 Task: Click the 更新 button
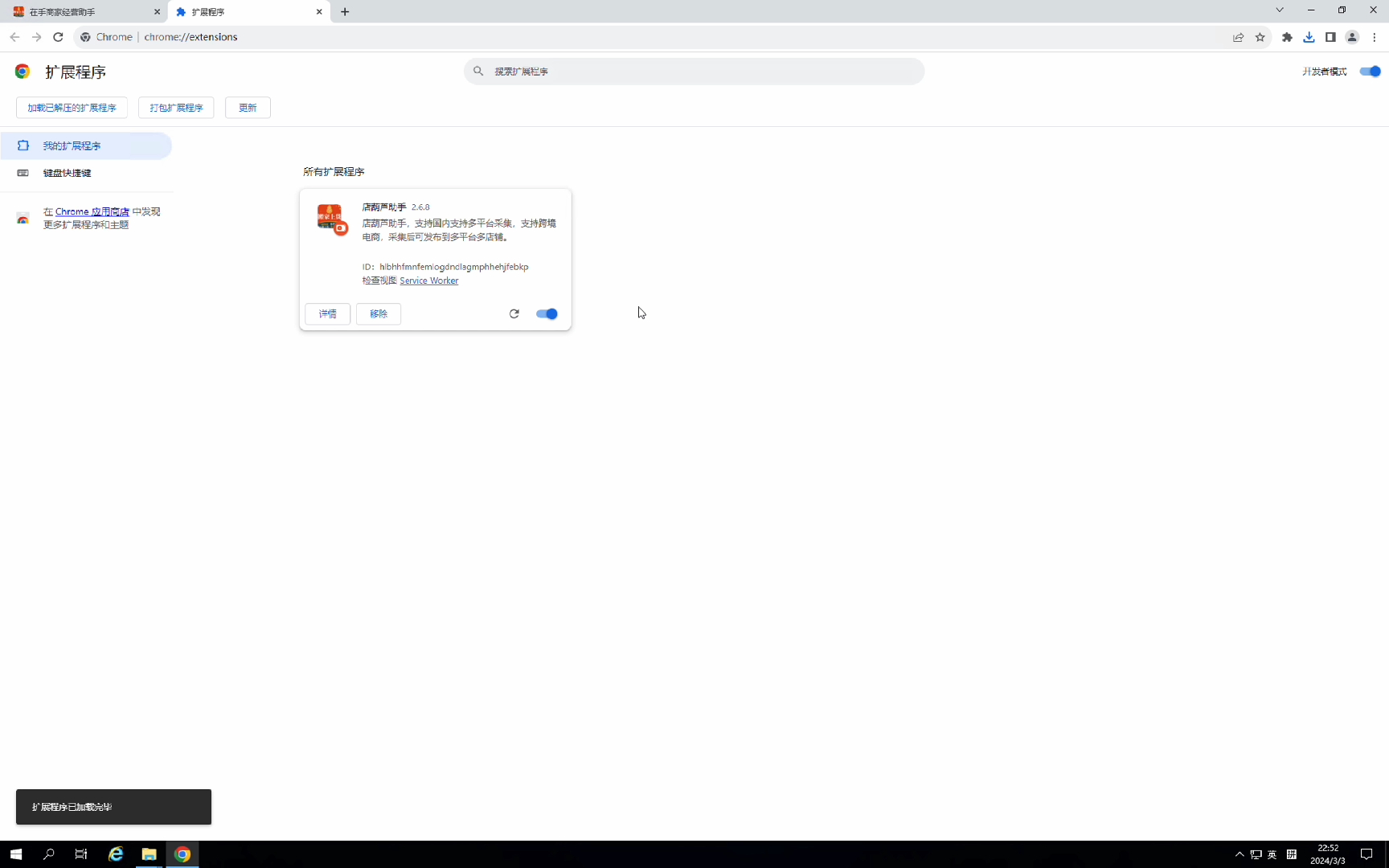coord(248,108)
